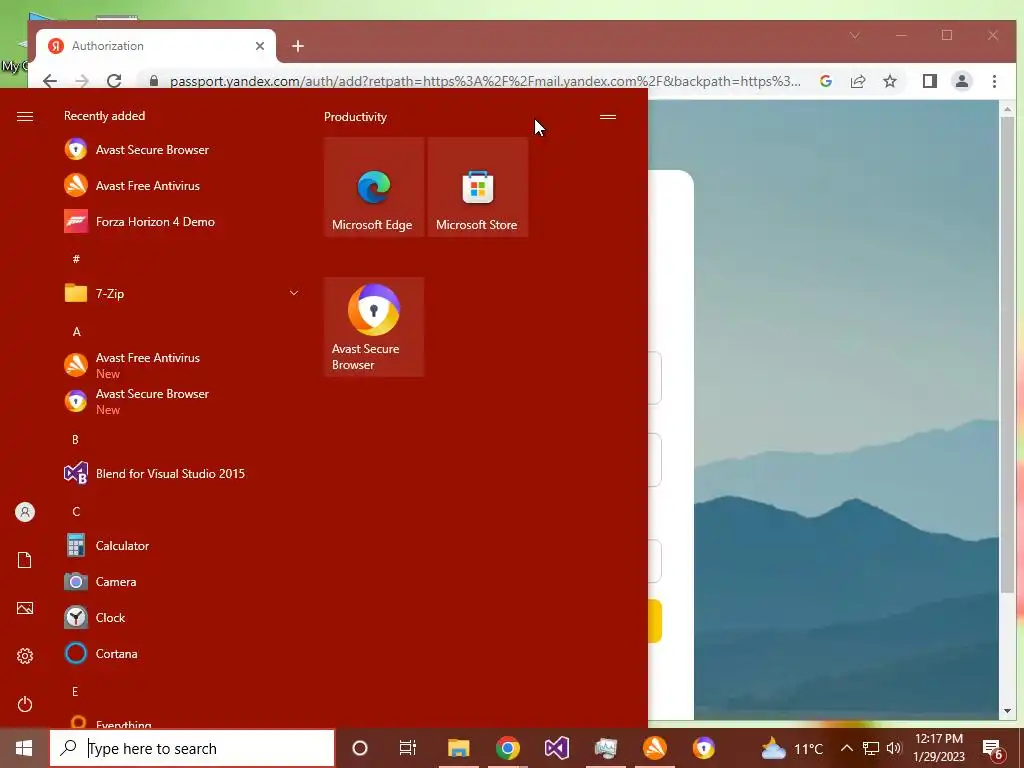Open the clock showing 12:17 PM

tap(939, 748)
